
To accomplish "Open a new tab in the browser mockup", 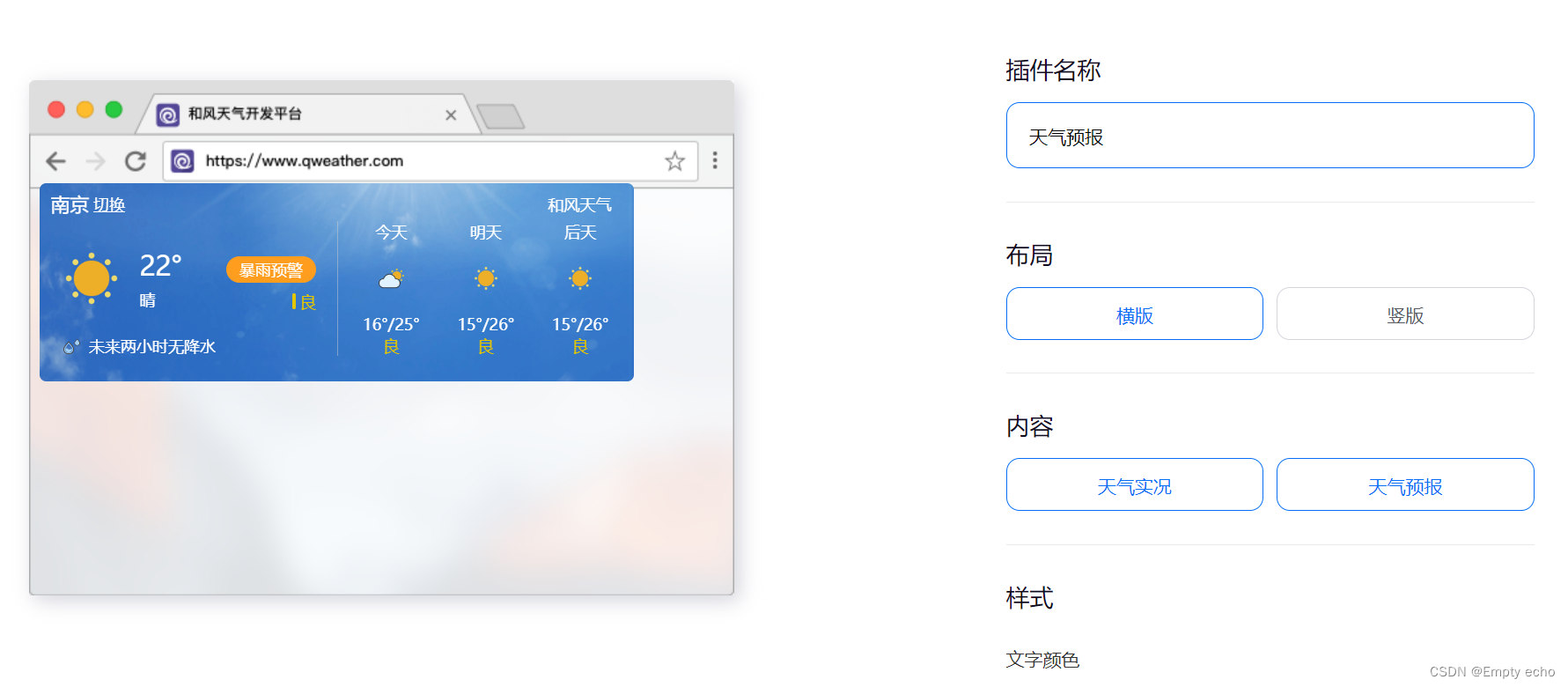I will [x=500, y=116].
